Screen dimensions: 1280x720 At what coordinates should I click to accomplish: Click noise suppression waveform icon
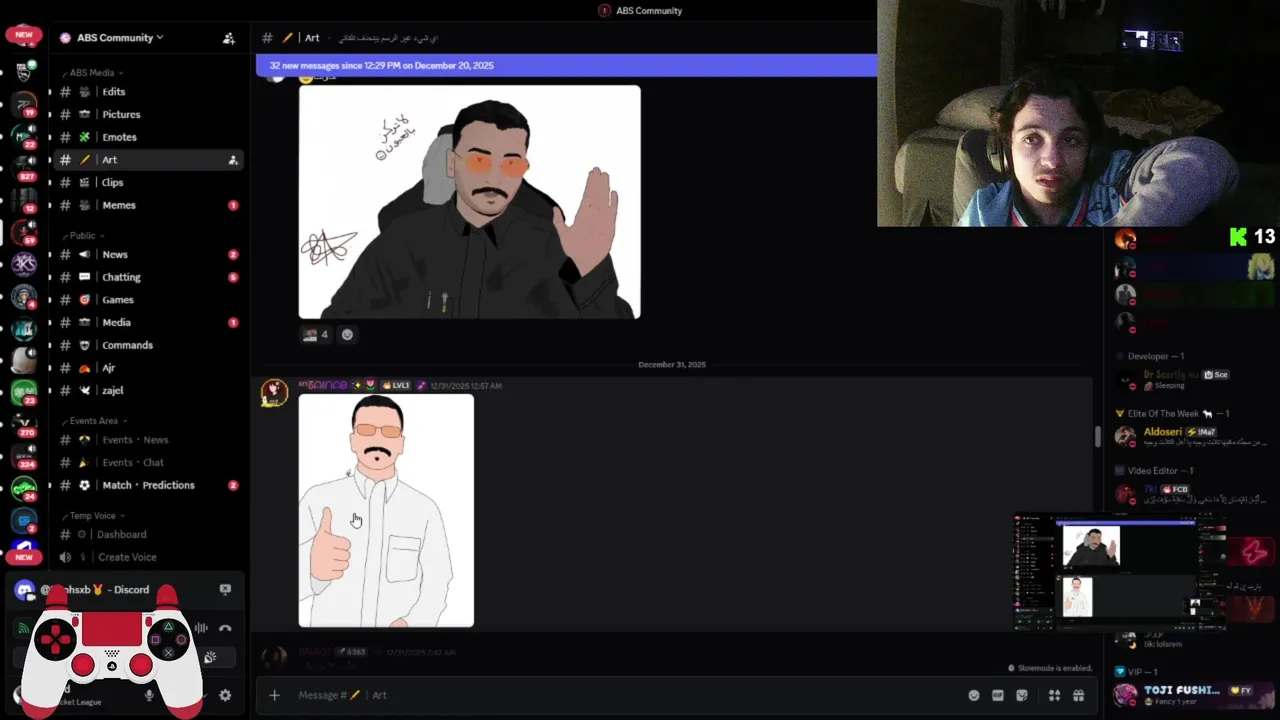point(201,628)
